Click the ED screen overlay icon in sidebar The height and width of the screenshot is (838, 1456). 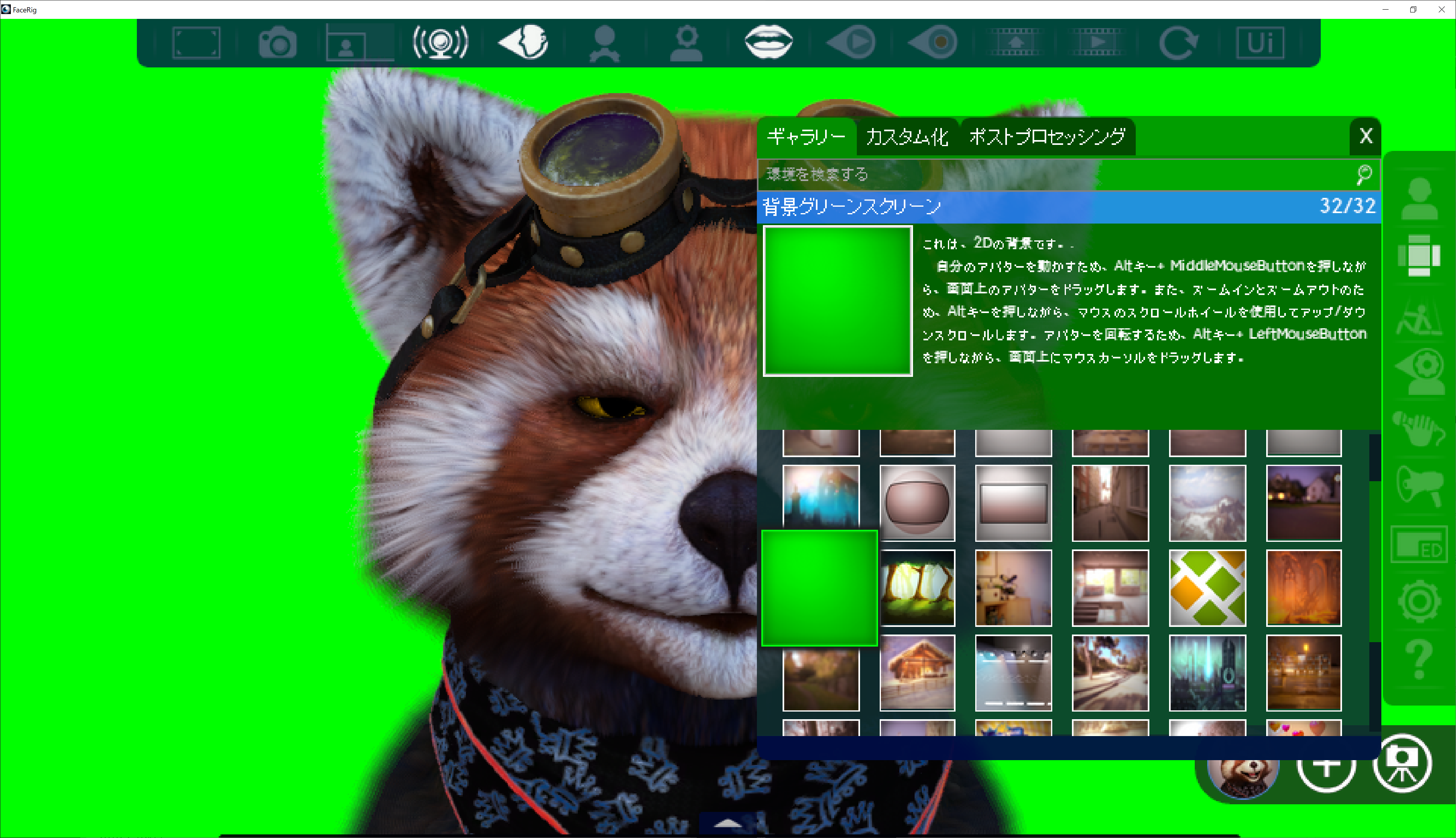[1419, 545]
